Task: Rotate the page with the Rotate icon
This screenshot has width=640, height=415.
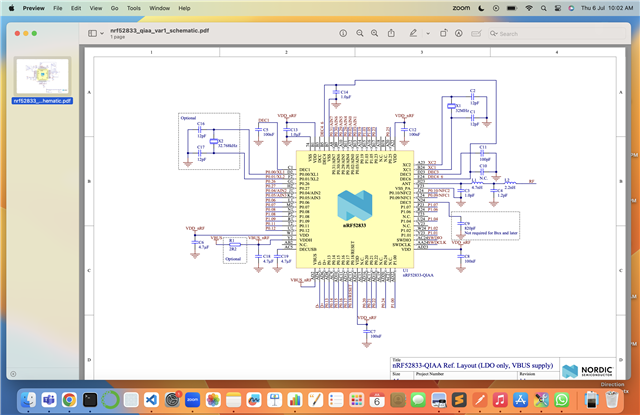Action: 443,33
